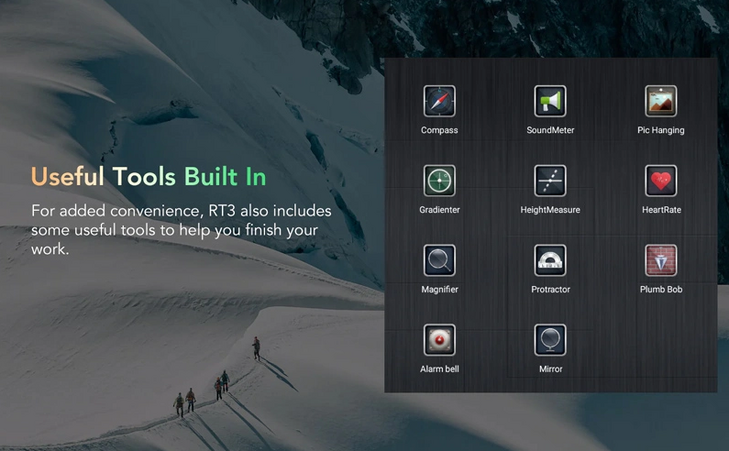Launch the SoundMeter megaphone icon
This screenshot has width=729, height=451.
(550, 101)
